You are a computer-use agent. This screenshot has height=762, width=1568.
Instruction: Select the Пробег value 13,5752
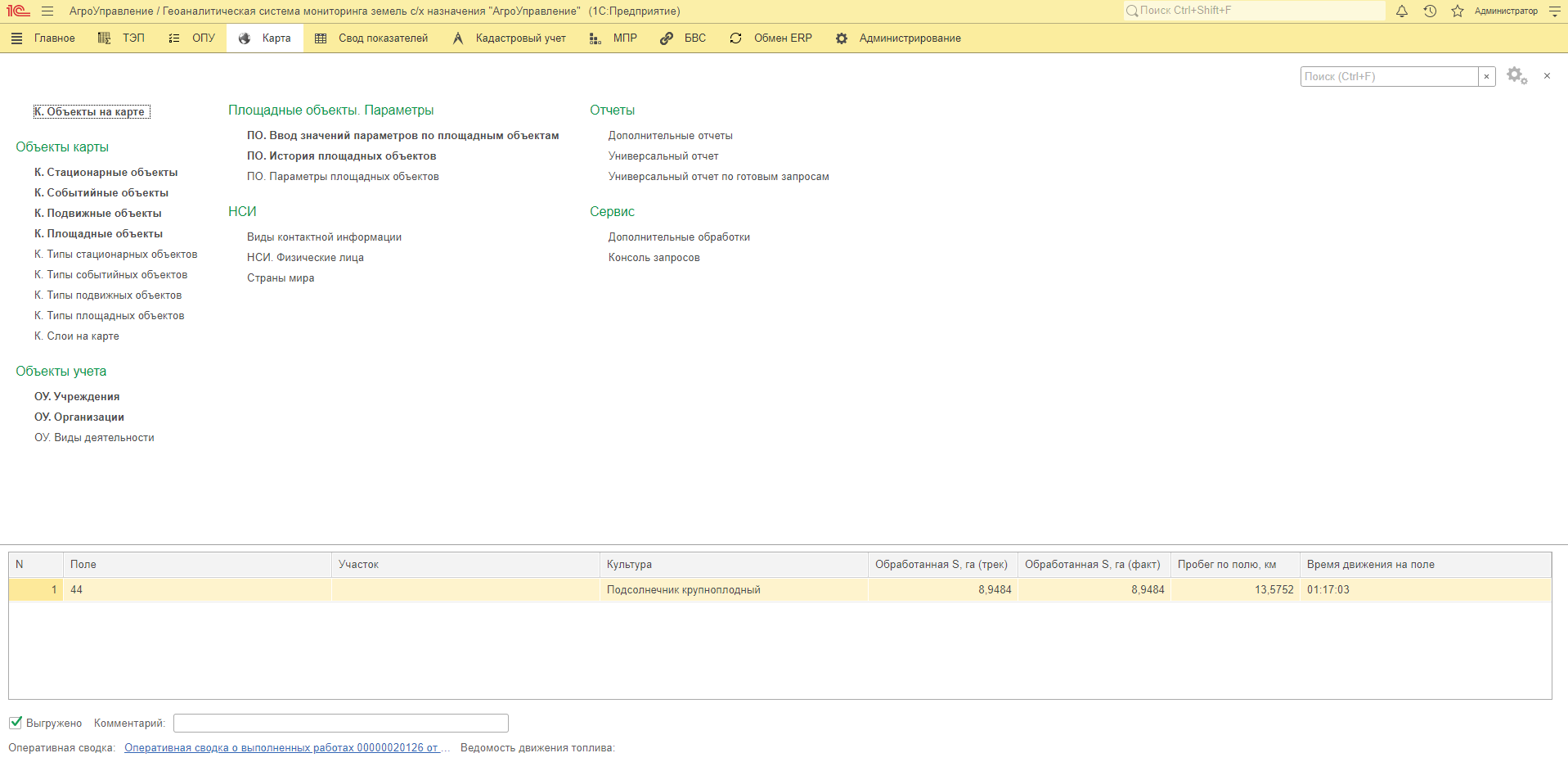click(1234, 590)
